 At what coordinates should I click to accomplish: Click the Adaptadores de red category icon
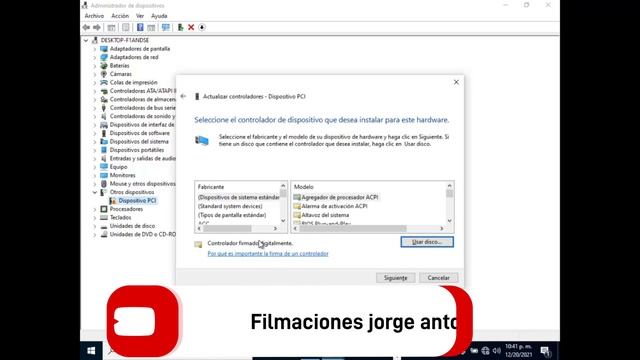tap(104, 57)
